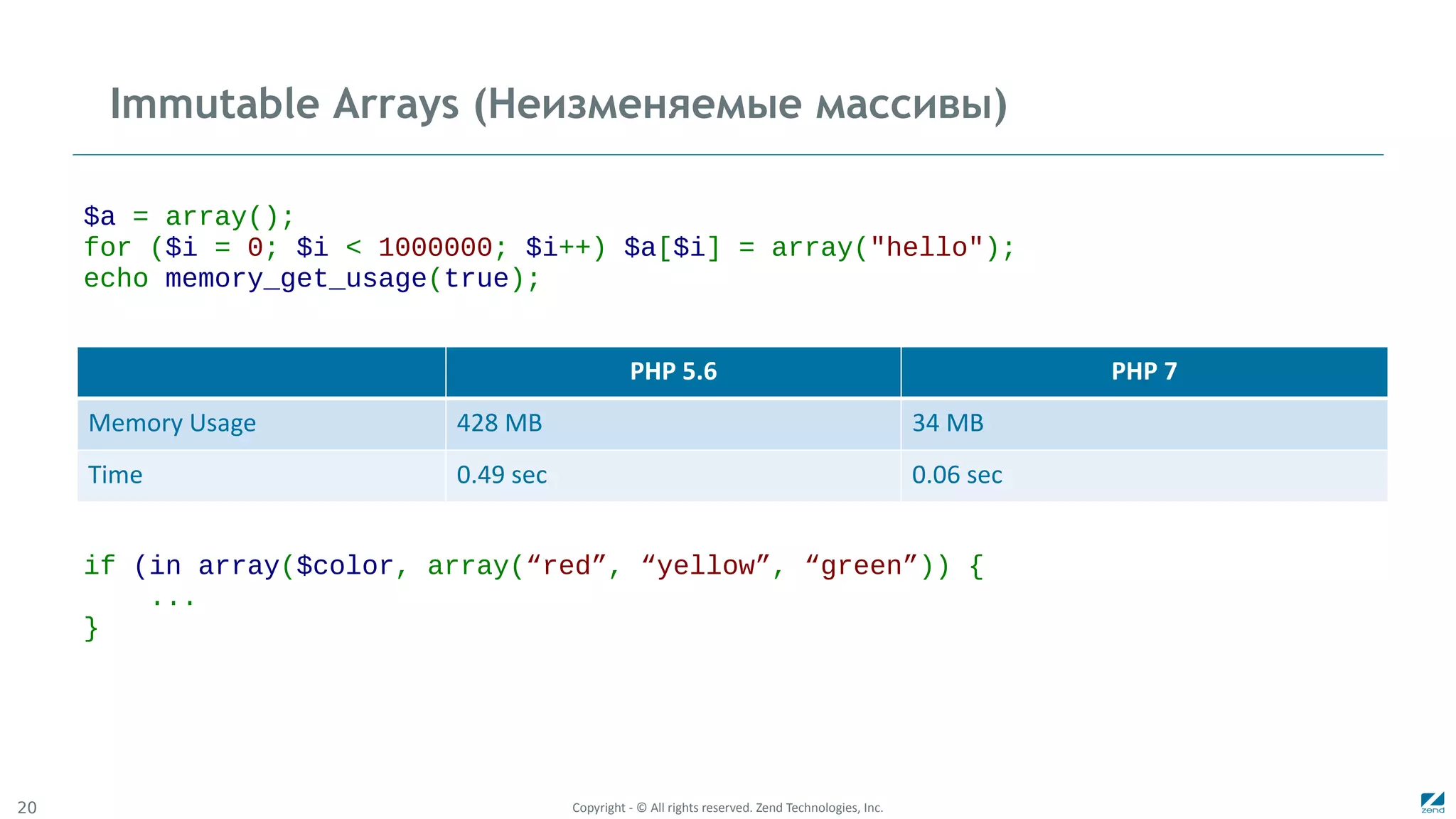Click the '0.06 sec' cell

click(x=1144, y=476)
